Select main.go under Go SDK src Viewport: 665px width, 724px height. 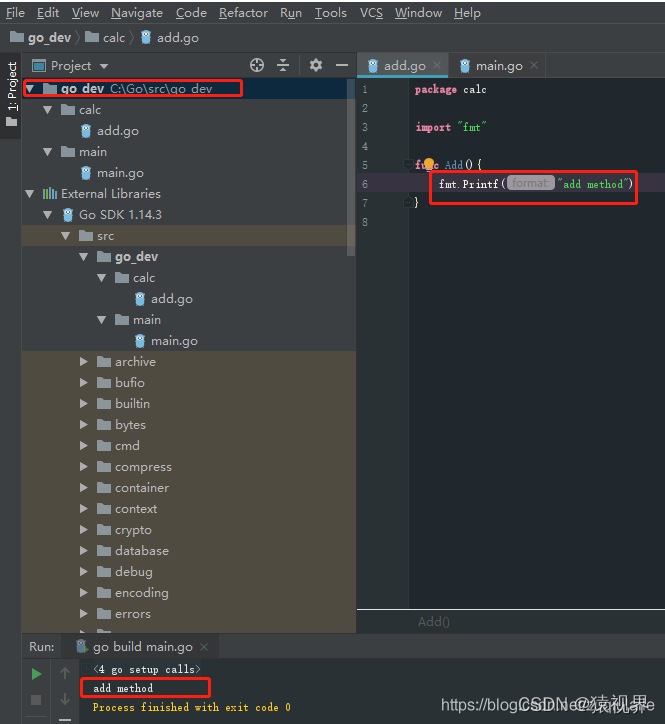pos(174,341)
